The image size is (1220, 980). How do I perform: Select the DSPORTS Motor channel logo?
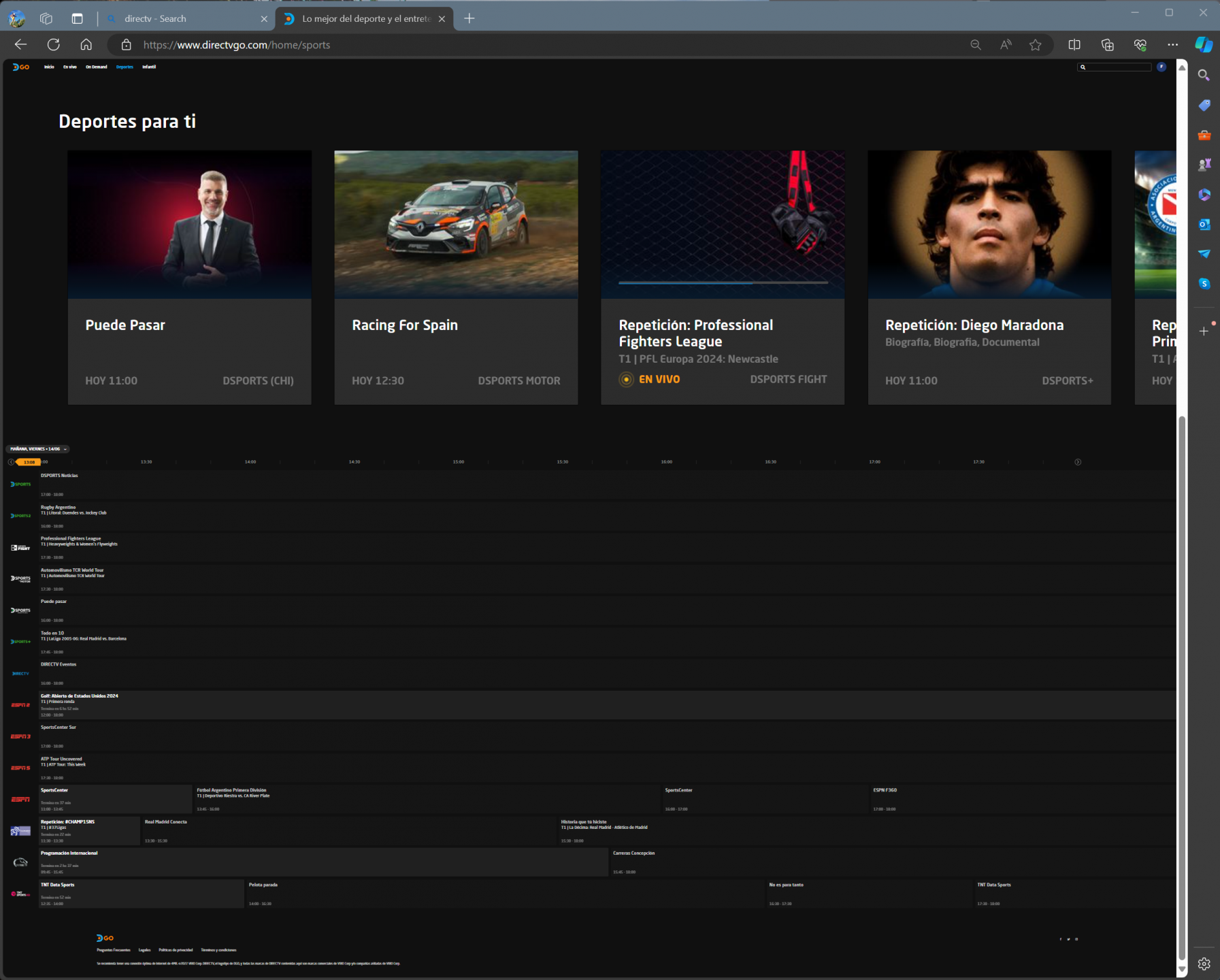[20, 579]
